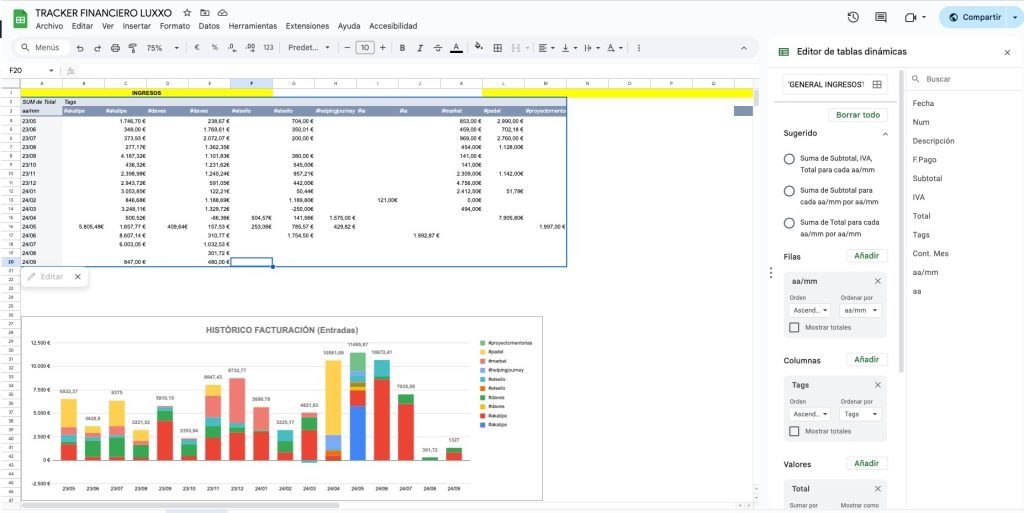Screen dimensions: 1024x513
Task: Open the Extensiones menu
Action: pyautogui.click(x=308, y=26)
